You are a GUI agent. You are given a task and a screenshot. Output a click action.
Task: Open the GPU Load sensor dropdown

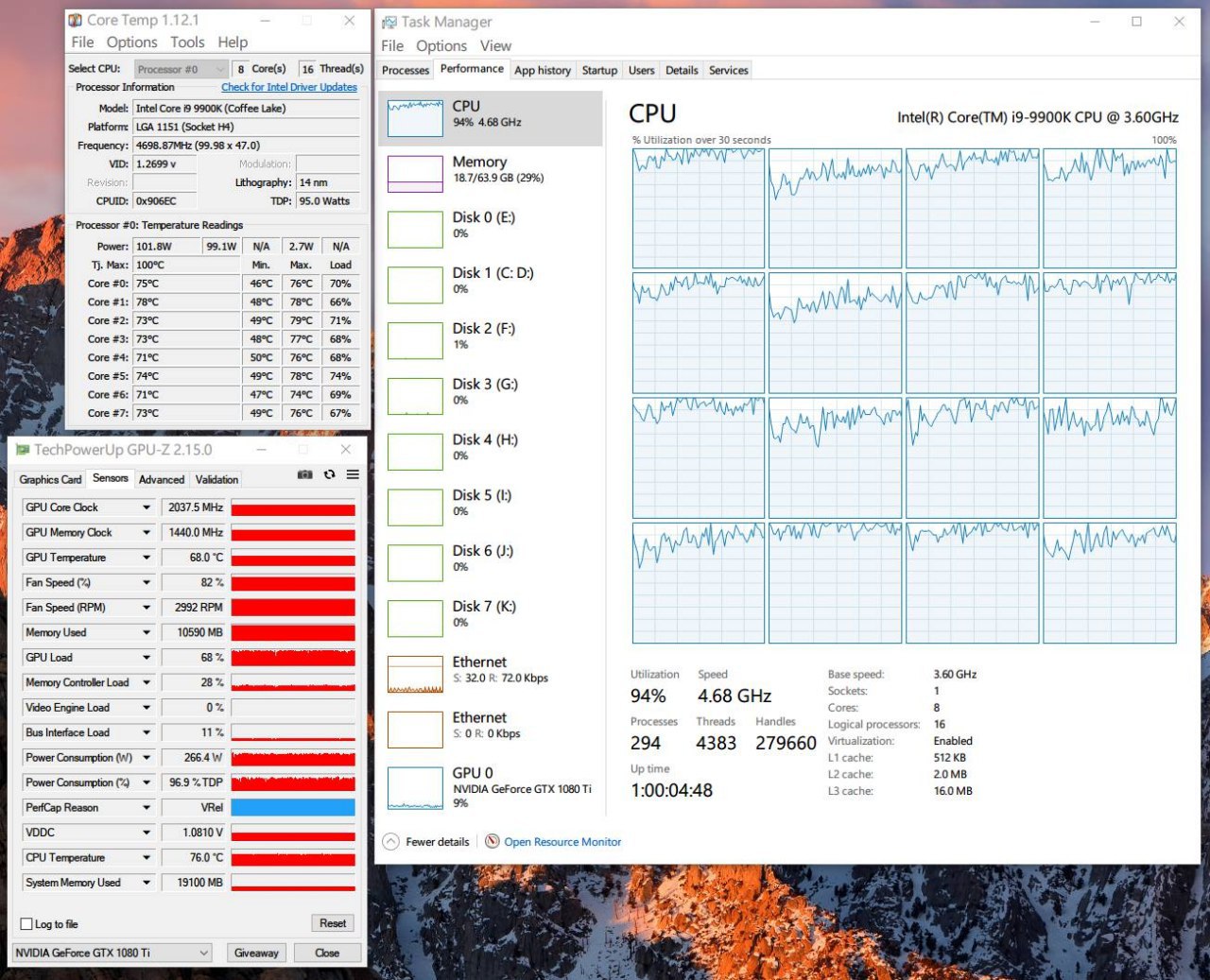147,658
